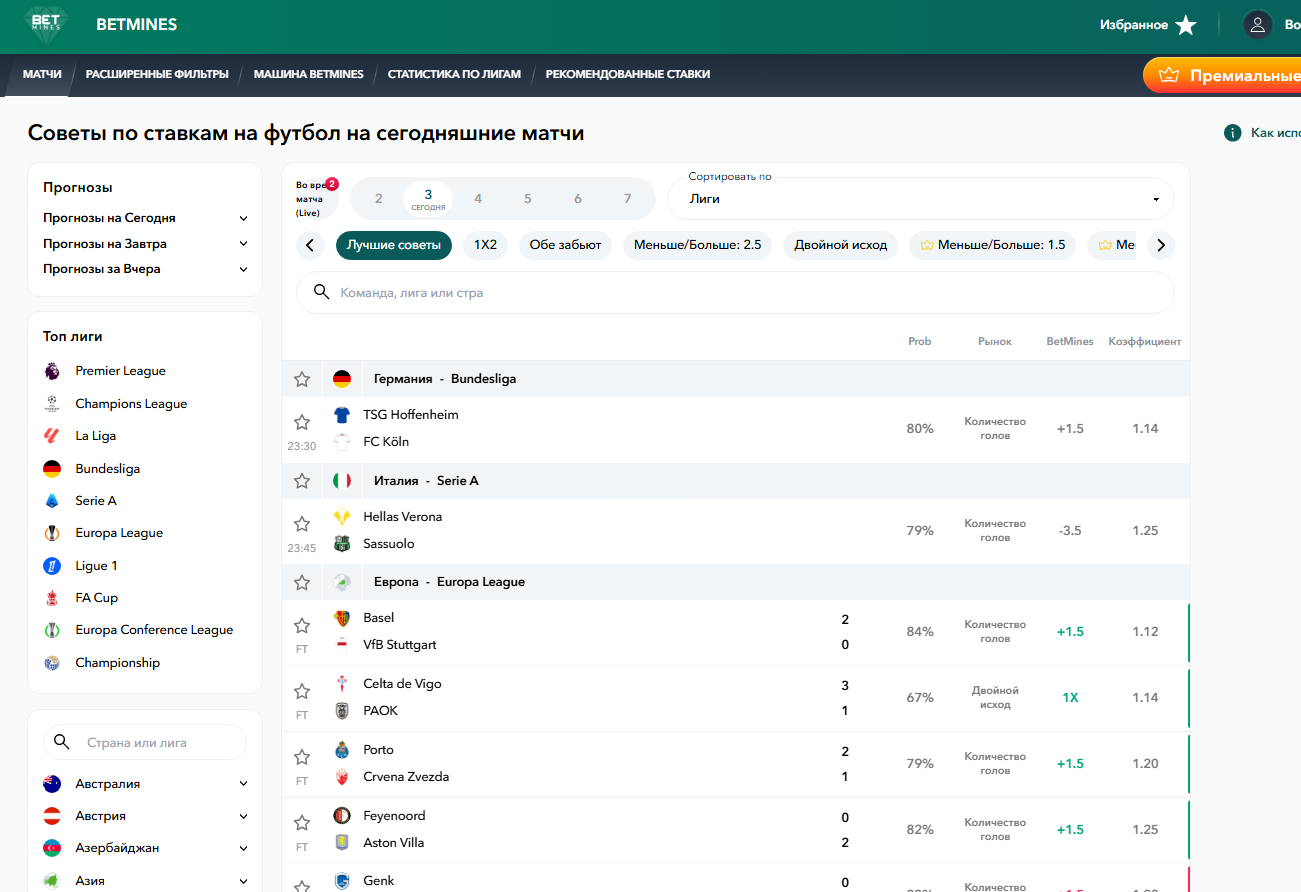This screenshot has width=1301, height=892.
Task: Click the user profile avatar icon
Action: (x=1257, y=25)
